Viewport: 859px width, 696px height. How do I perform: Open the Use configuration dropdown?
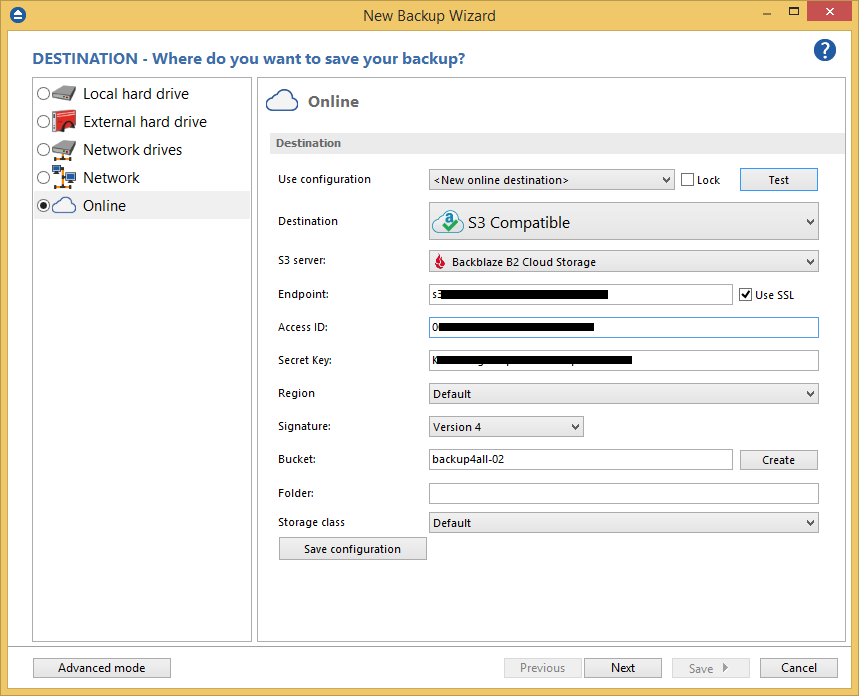pyautogui.click(x=551, y=180)
